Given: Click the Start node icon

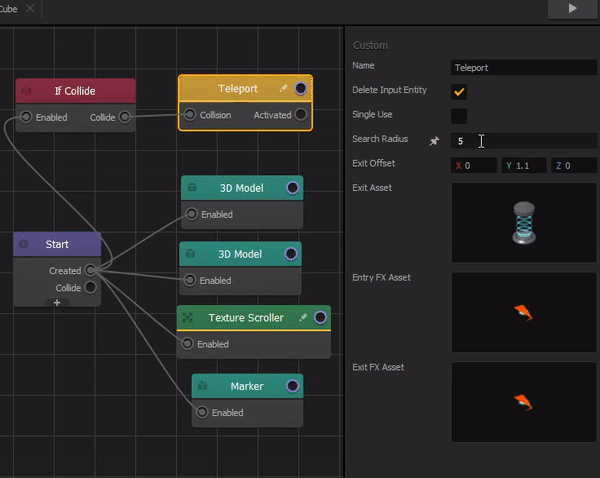Looking at the screenshot, I should coord(24,244).
